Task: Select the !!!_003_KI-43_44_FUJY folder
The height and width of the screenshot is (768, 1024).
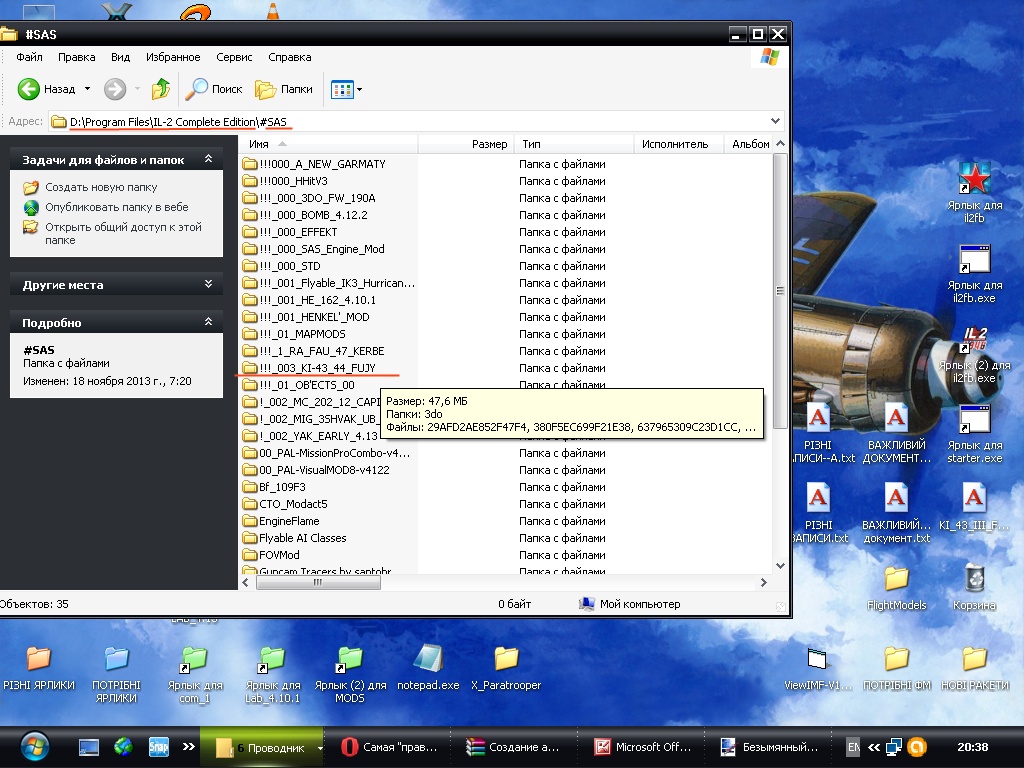Action: coord(316,368)
